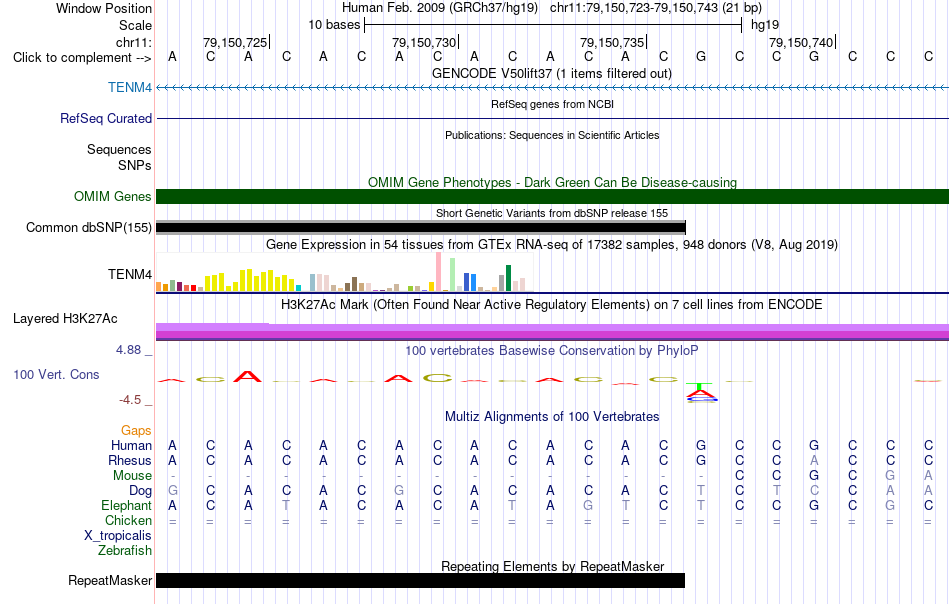Open the RefSeq Curated track label
Image resolution: width=950 pixels, height=604 pixels.
coord(106,118)
